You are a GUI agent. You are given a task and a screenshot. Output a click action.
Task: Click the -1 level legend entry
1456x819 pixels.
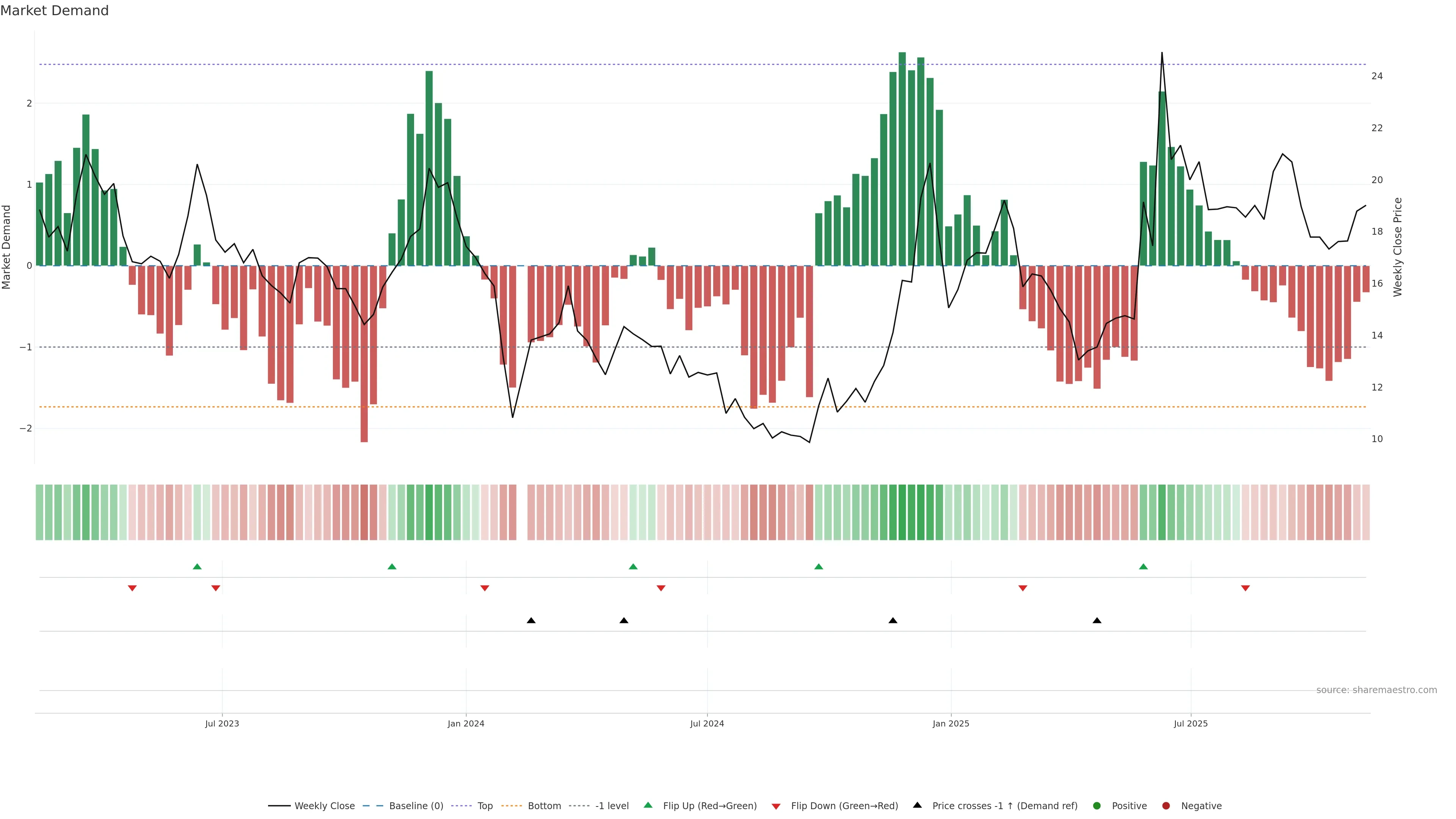tap(612, 806)
